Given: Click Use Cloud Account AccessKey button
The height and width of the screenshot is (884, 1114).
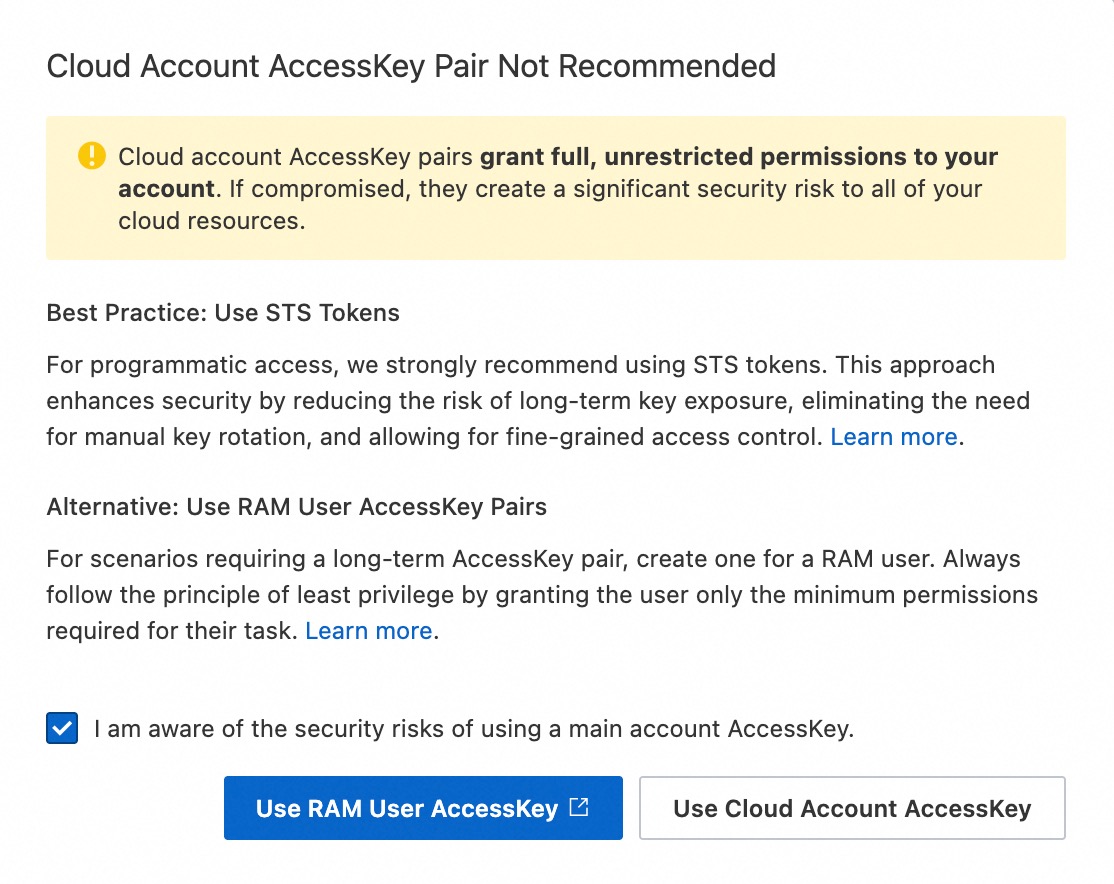Looking at the screenshot, I should coord(852,808).
